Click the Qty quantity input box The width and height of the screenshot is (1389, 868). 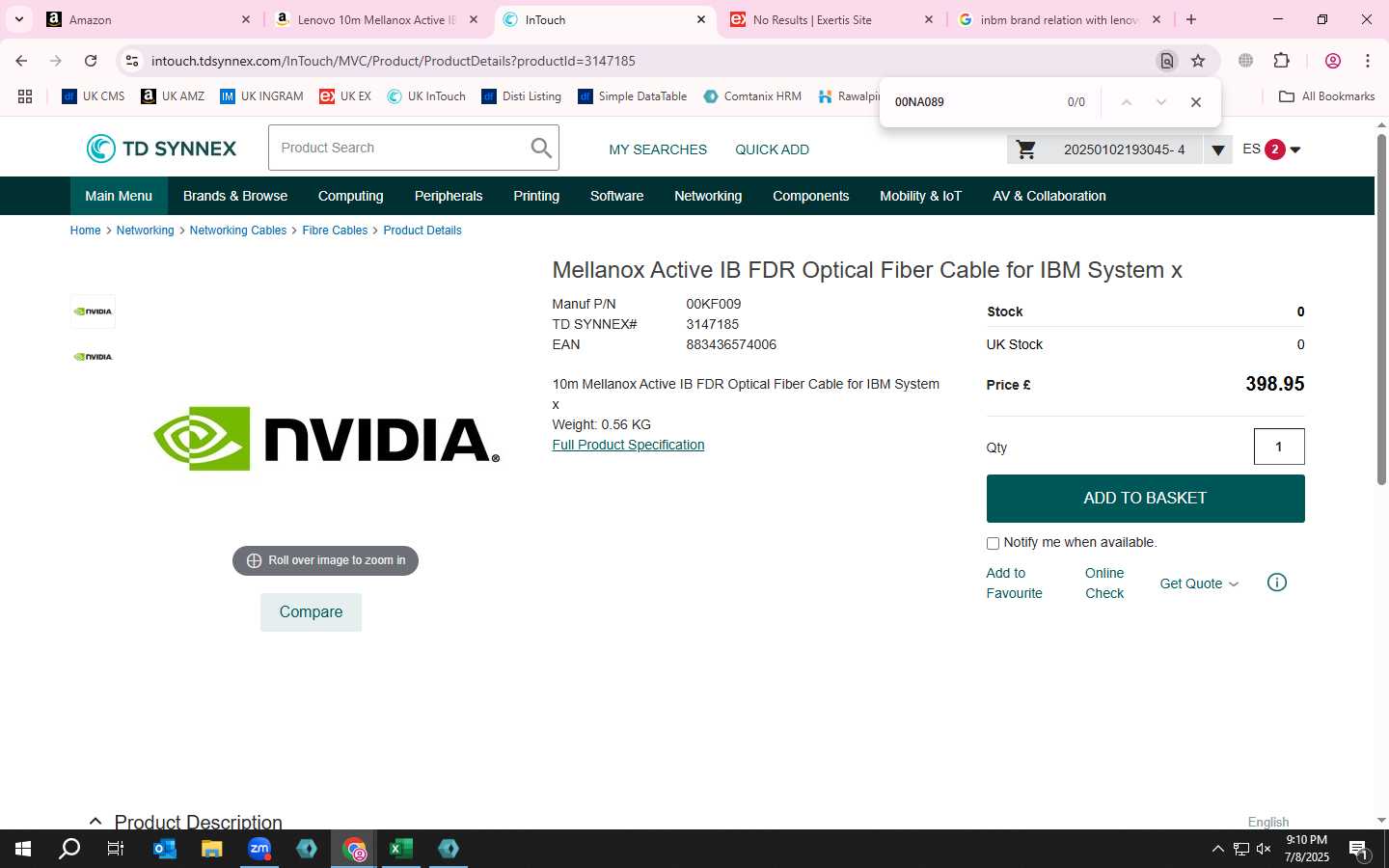[1279, 447]
